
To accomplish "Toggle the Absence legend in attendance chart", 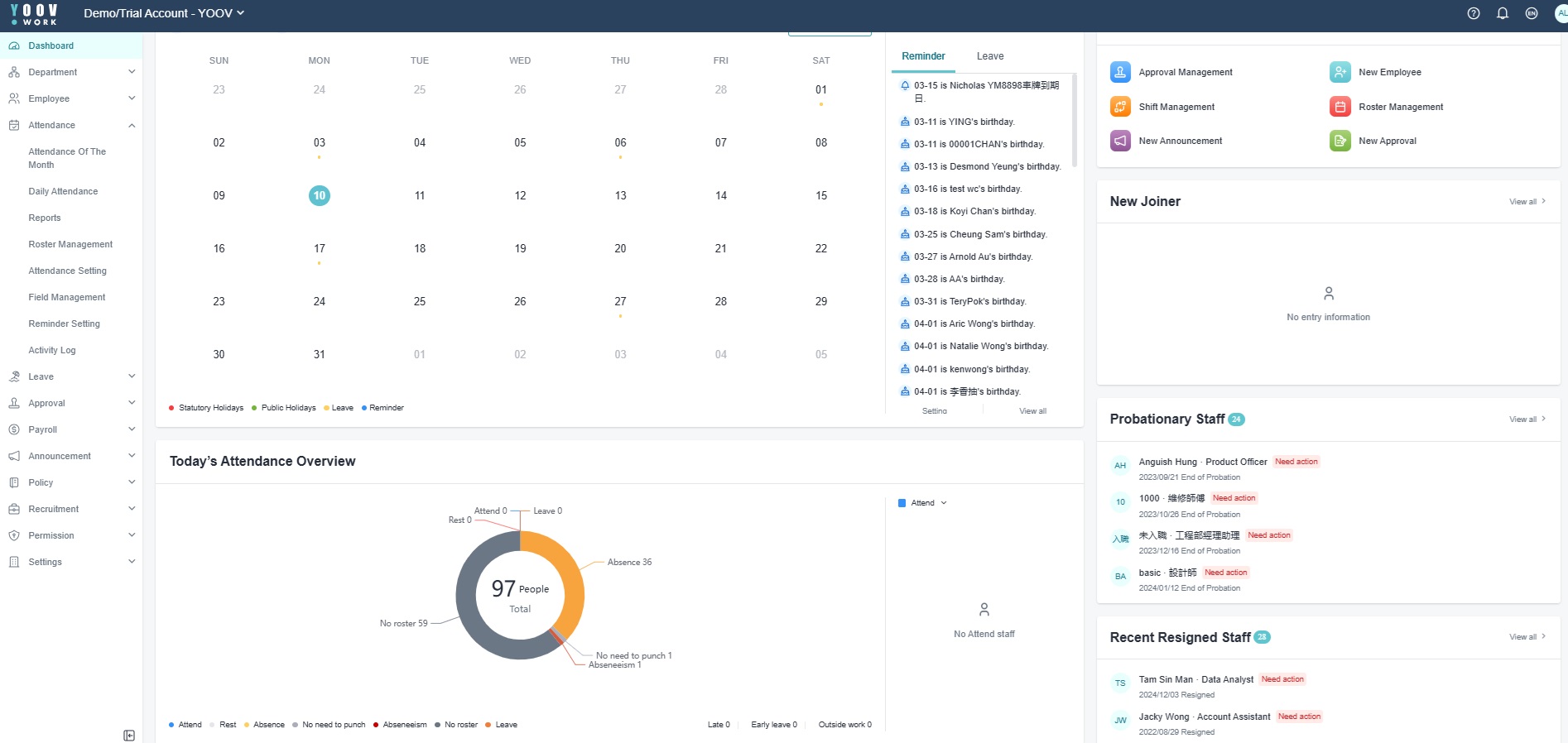I will (x=264, y=725).
